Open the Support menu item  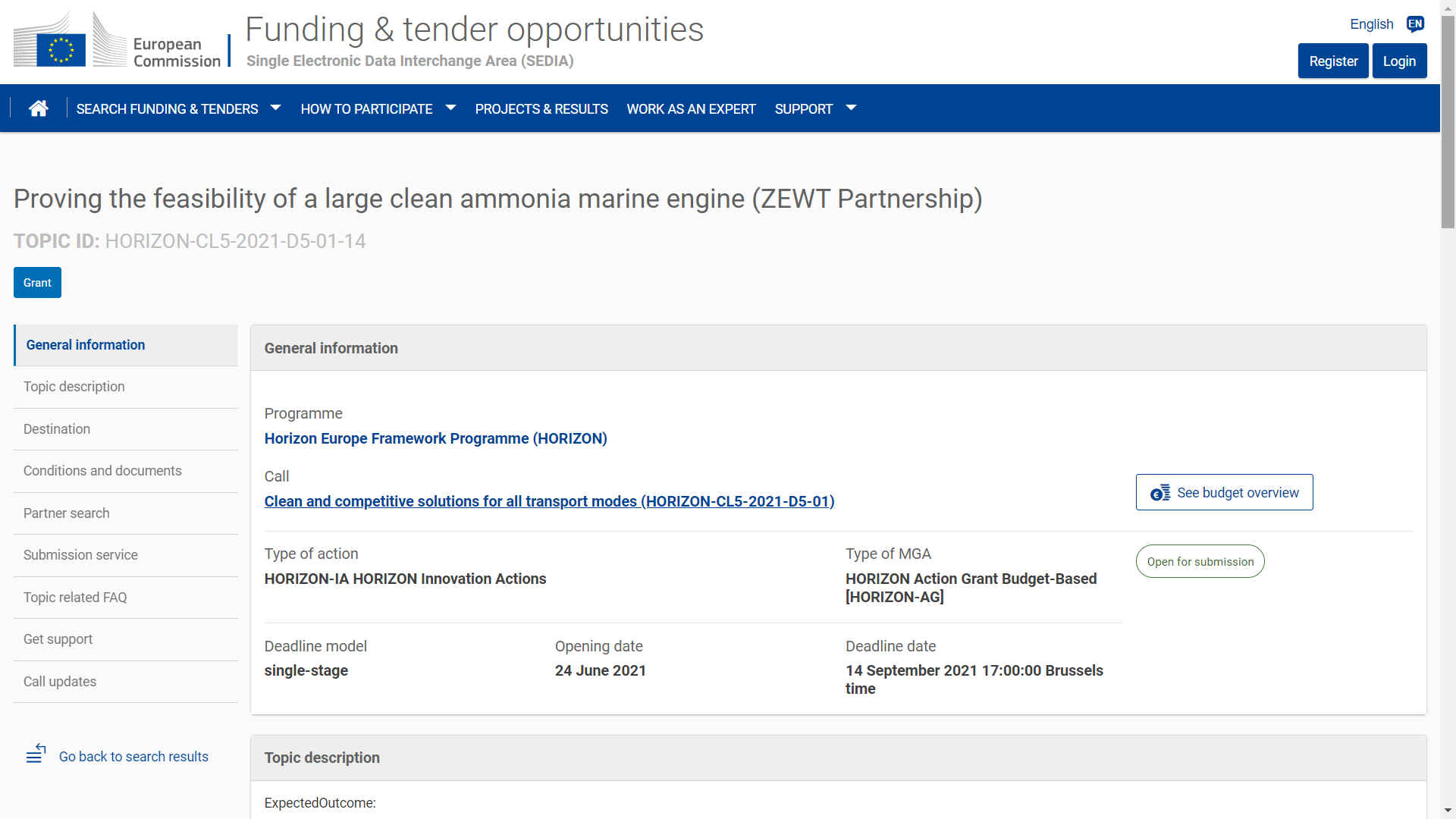pyautogui.click(x=804, y=109)
